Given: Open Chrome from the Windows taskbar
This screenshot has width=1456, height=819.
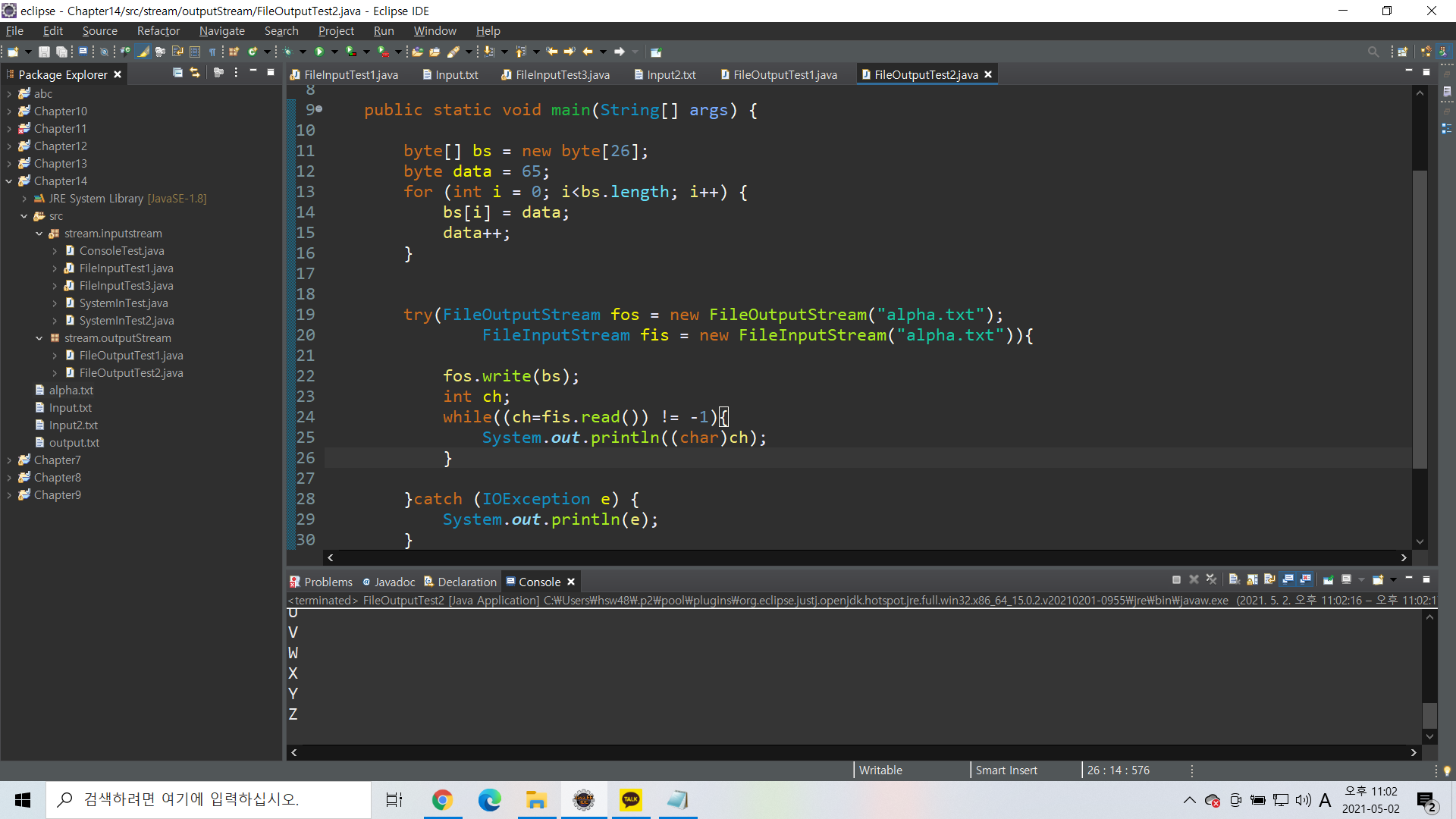Looking at the screenshot, I should point(442,800).
